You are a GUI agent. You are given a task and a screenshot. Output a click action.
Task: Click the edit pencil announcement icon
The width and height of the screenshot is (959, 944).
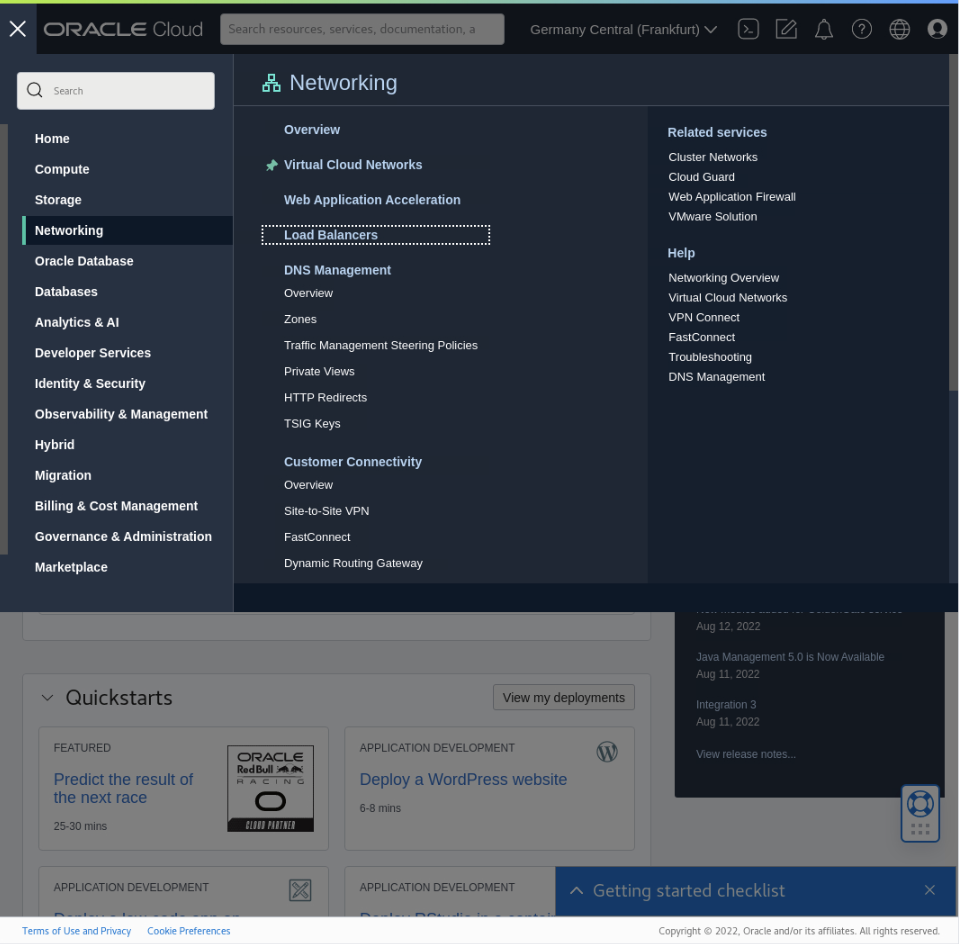click(x=786, y=29)
